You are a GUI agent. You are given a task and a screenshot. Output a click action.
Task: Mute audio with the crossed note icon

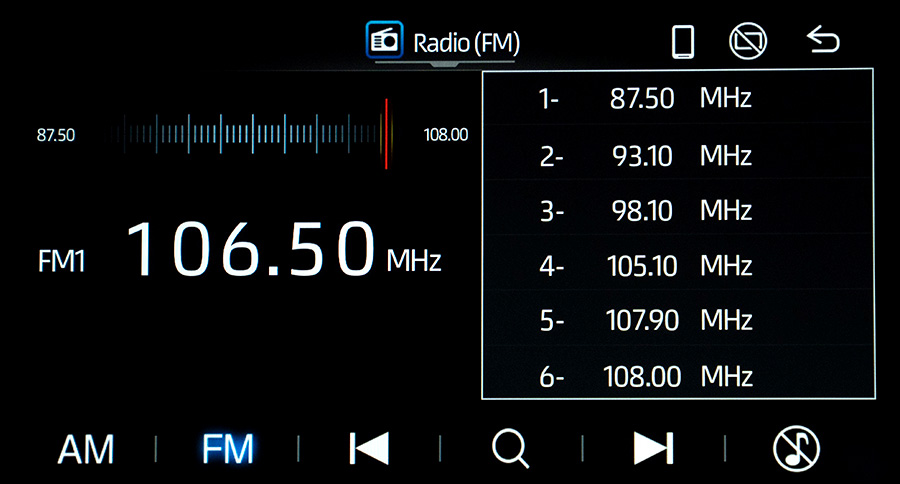click(x=797, y=449)
